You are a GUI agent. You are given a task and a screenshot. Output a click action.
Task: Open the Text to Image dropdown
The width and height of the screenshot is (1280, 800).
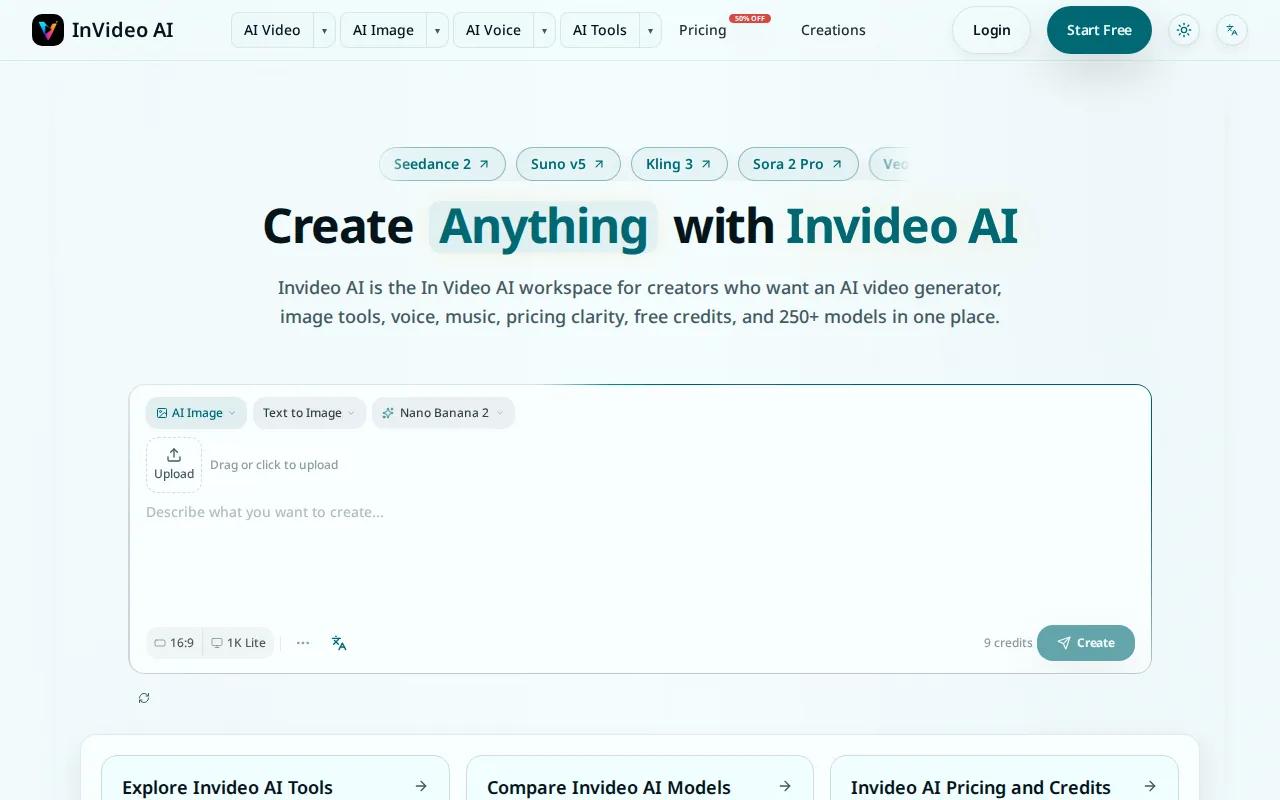tap(309, 413)
